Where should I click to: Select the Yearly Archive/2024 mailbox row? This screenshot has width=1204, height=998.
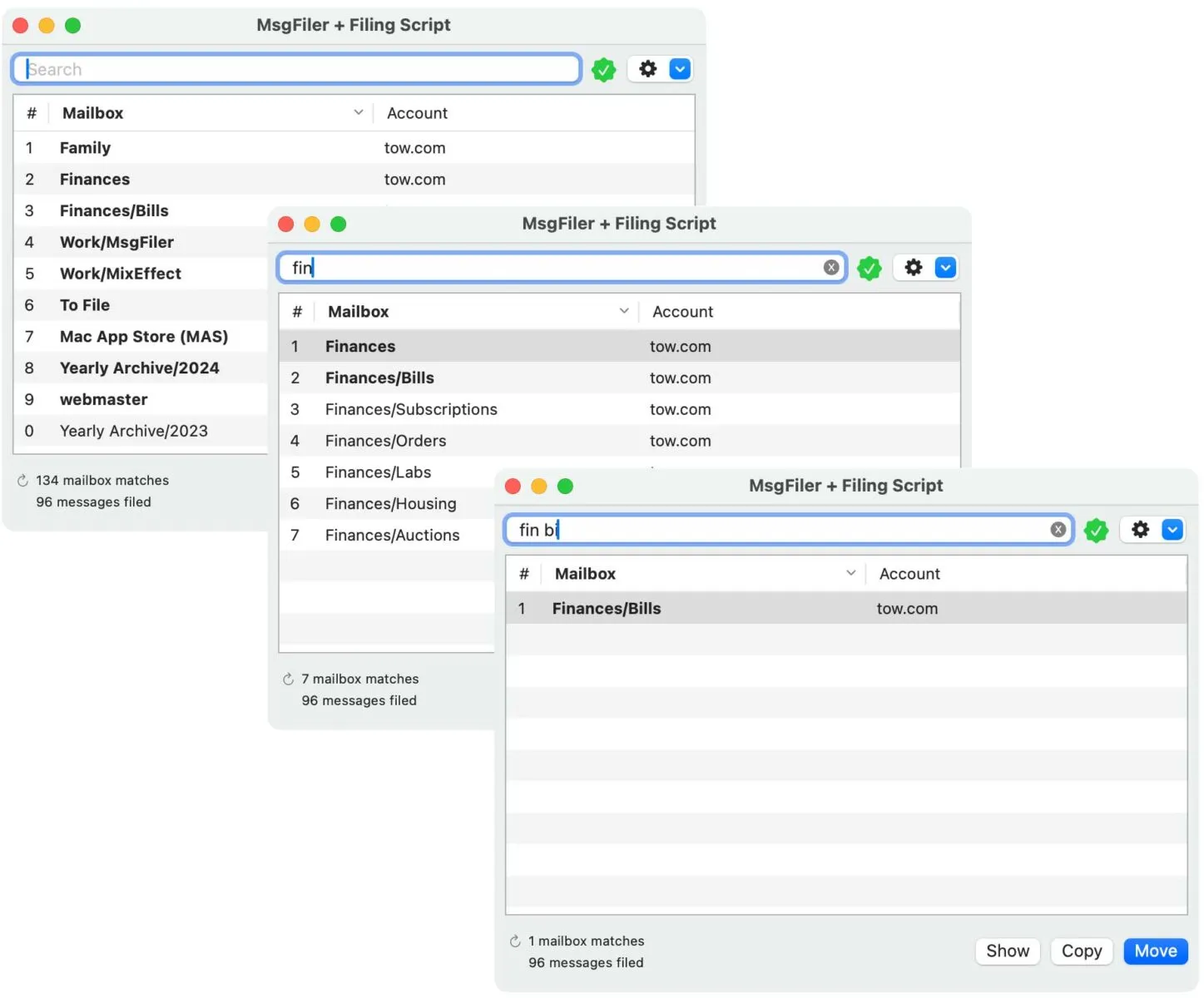[x=139, y=368]
